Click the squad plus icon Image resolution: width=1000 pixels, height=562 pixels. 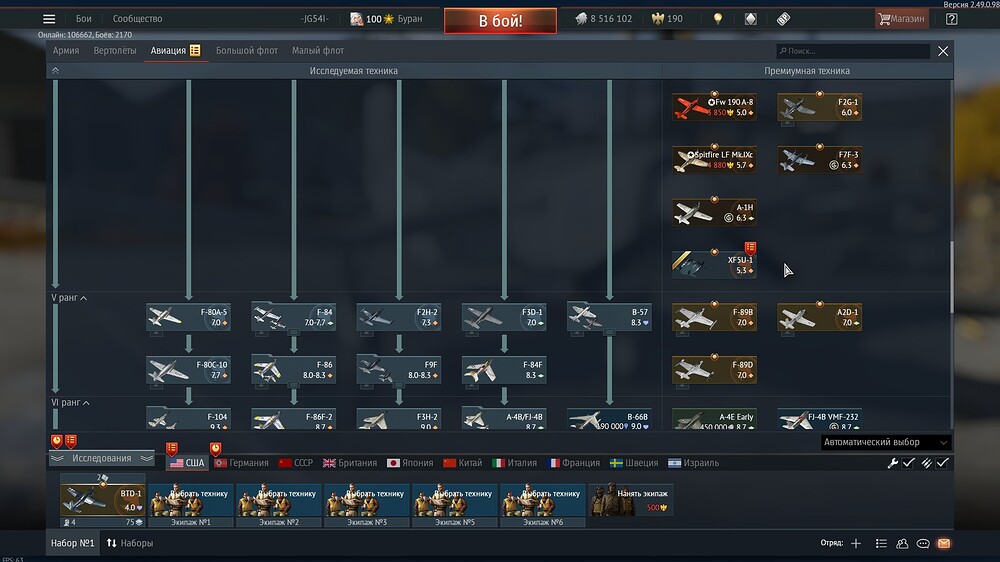855,543
